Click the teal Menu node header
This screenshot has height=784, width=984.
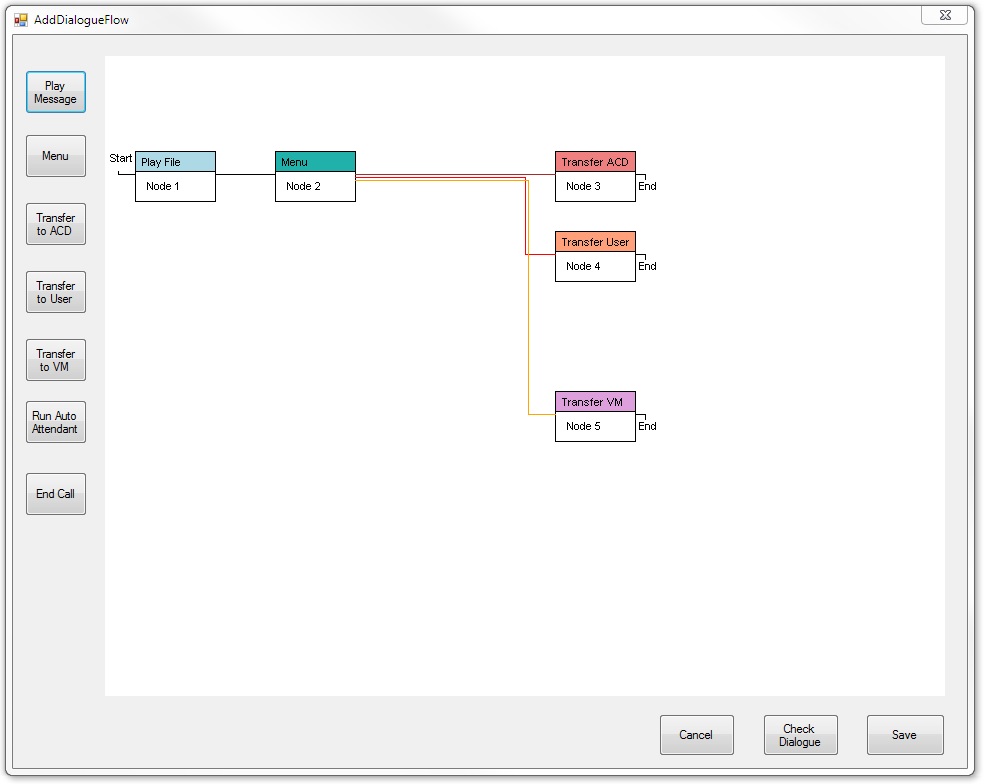[315, 162]
